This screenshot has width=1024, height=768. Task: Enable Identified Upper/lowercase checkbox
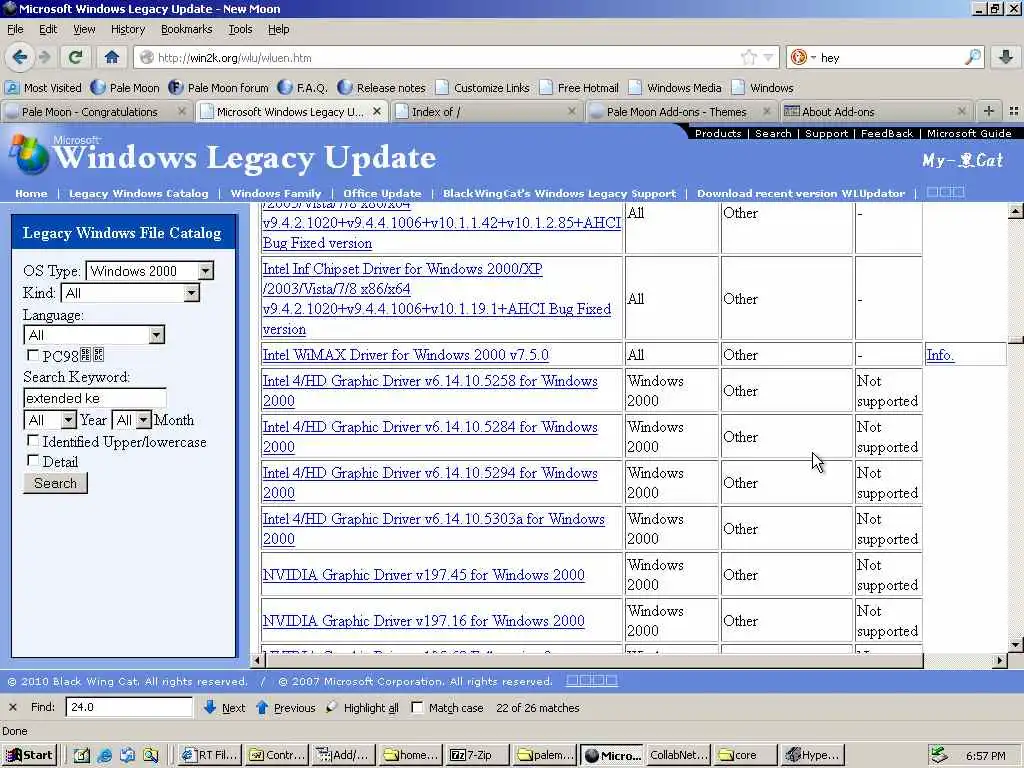[32, 441]
